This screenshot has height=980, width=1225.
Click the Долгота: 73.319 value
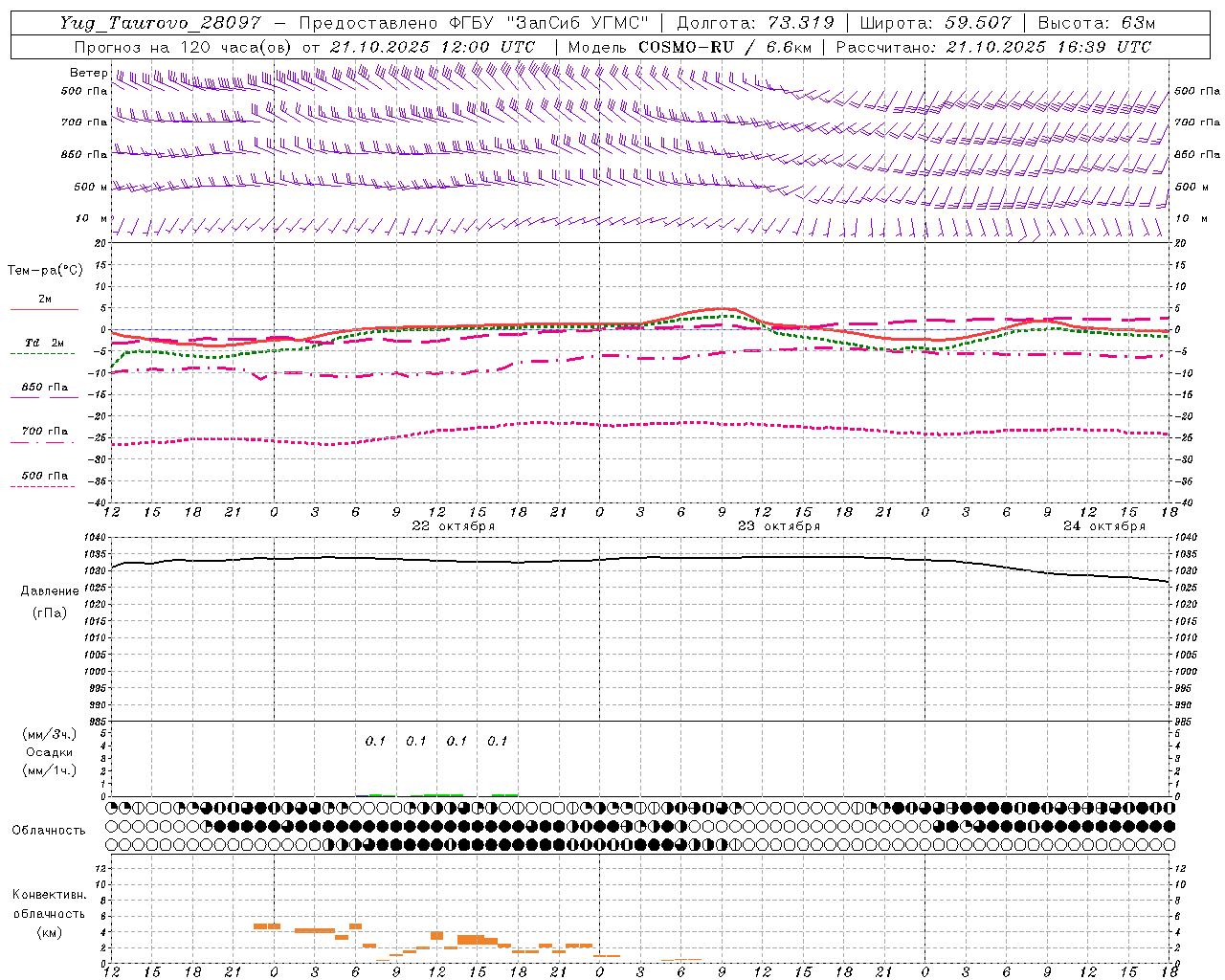pyautogui.click(x=755, y=23)
